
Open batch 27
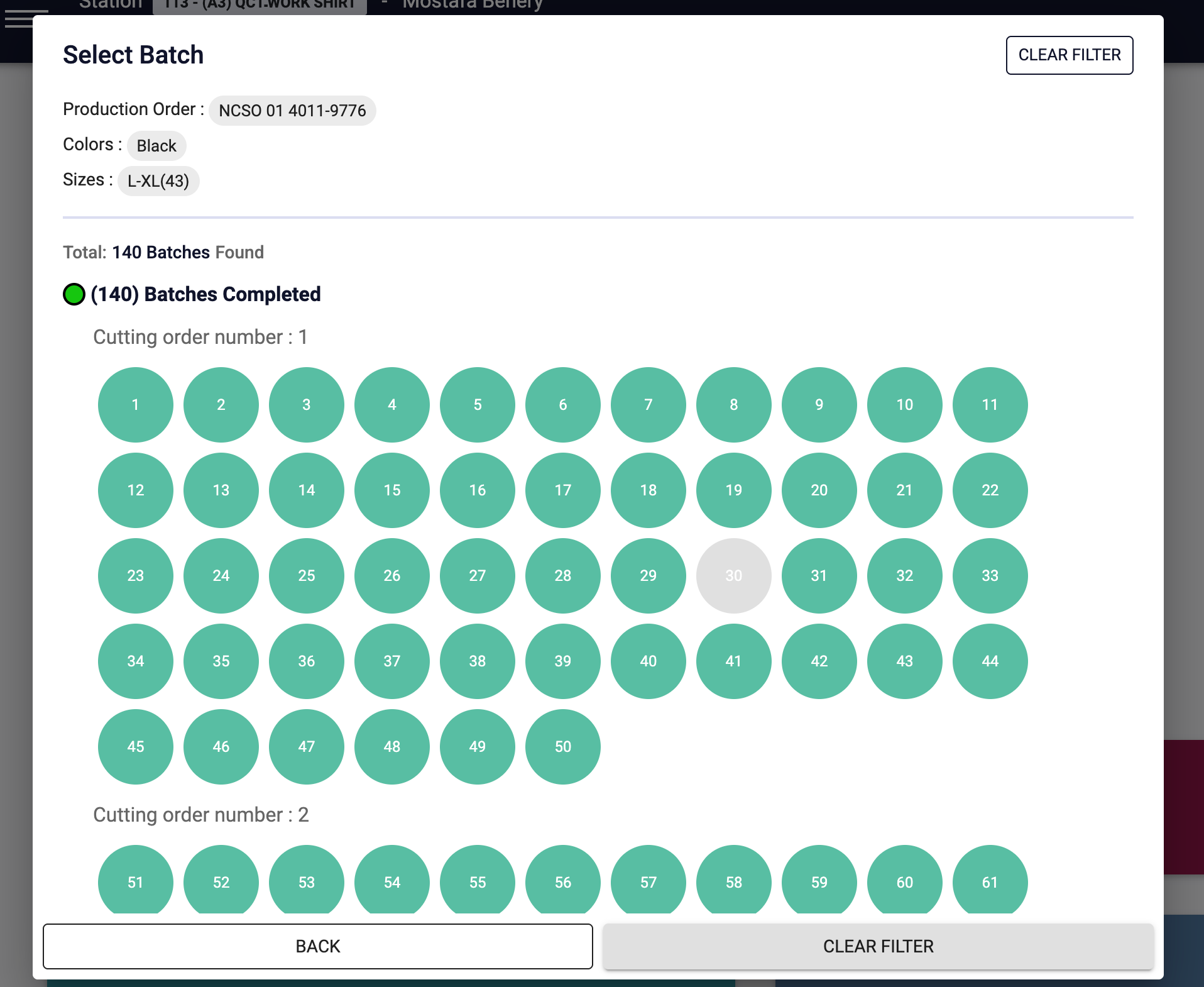[x=478, y=576]
